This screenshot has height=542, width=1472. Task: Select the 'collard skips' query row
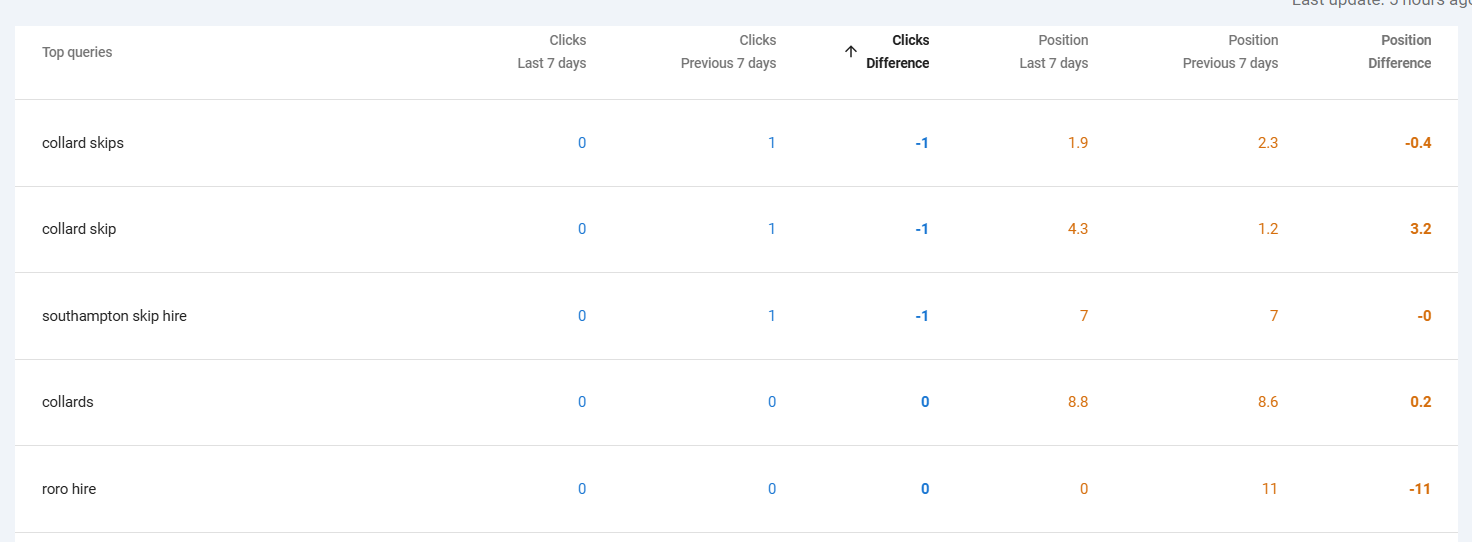[x=83, y=143]
